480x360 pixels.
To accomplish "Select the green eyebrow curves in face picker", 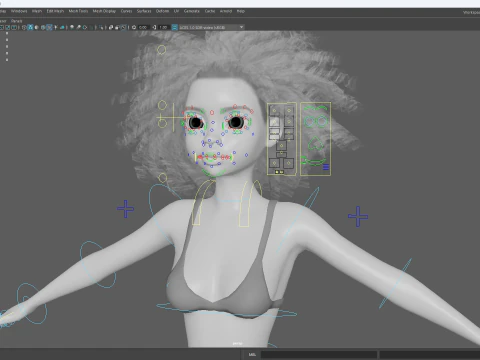I will 315,108.
